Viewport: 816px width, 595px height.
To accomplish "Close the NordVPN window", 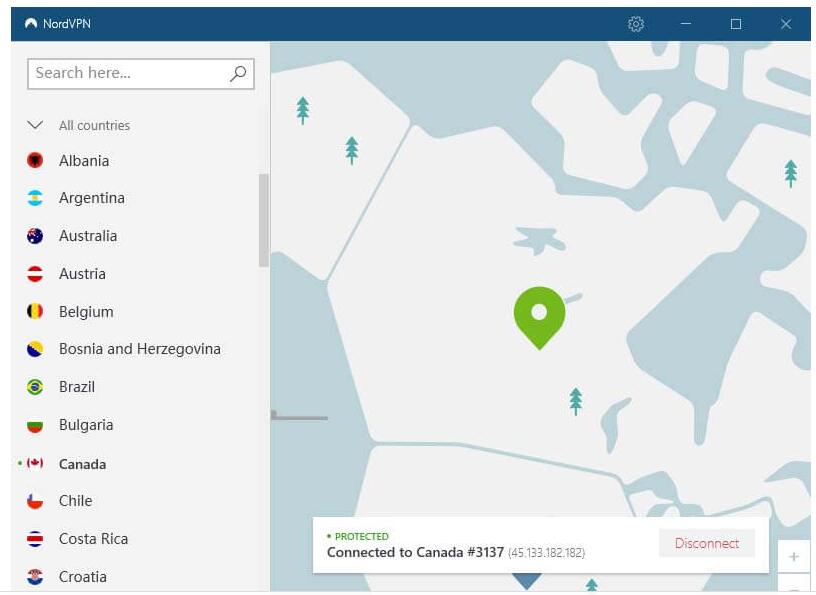I will click(x=786, y=24).
